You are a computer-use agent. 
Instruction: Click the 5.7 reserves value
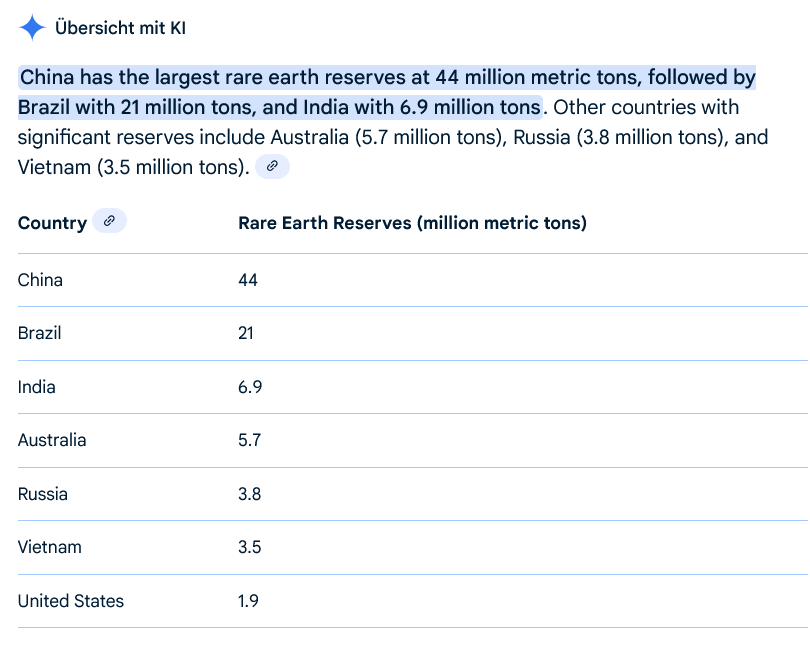click(x=250, y=440)
